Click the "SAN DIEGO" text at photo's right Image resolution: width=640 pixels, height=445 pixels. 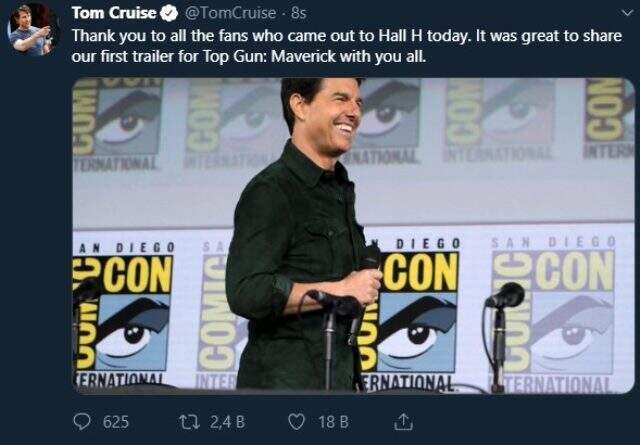(x=553, y=242)
